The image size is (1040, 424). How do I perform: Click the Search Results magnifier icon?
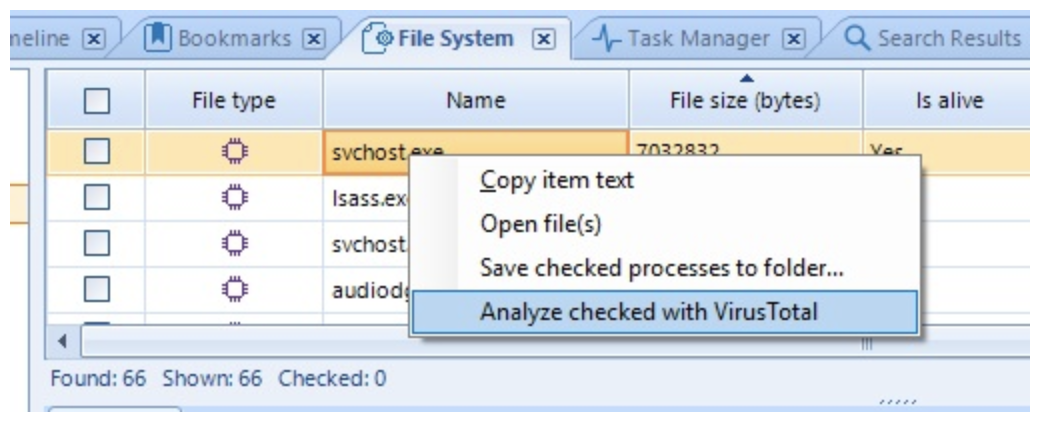[x=857, y=38]
